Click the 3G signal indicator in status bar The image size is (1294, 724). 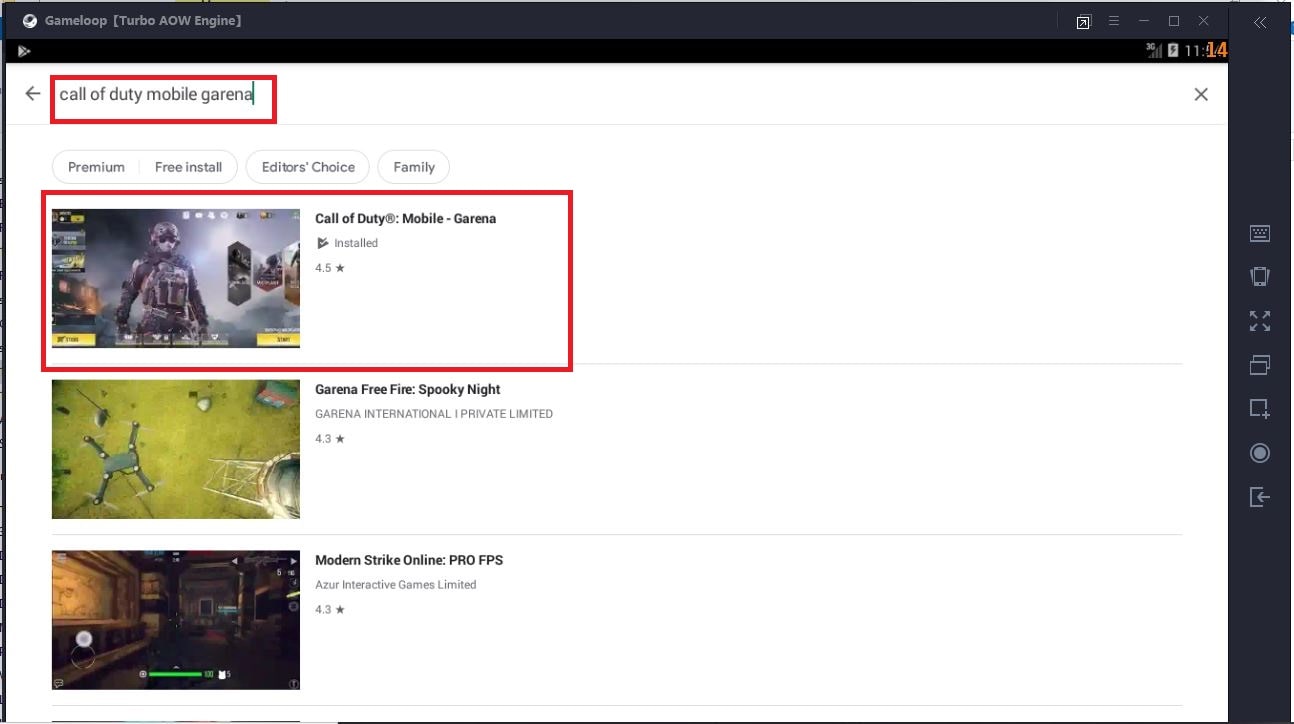pos(1156,50)
